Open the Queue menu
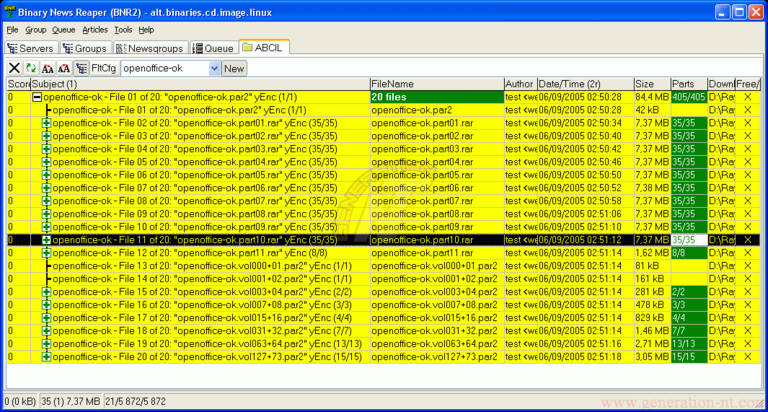This screenshot has height=412, width=768. coord(64,30)
